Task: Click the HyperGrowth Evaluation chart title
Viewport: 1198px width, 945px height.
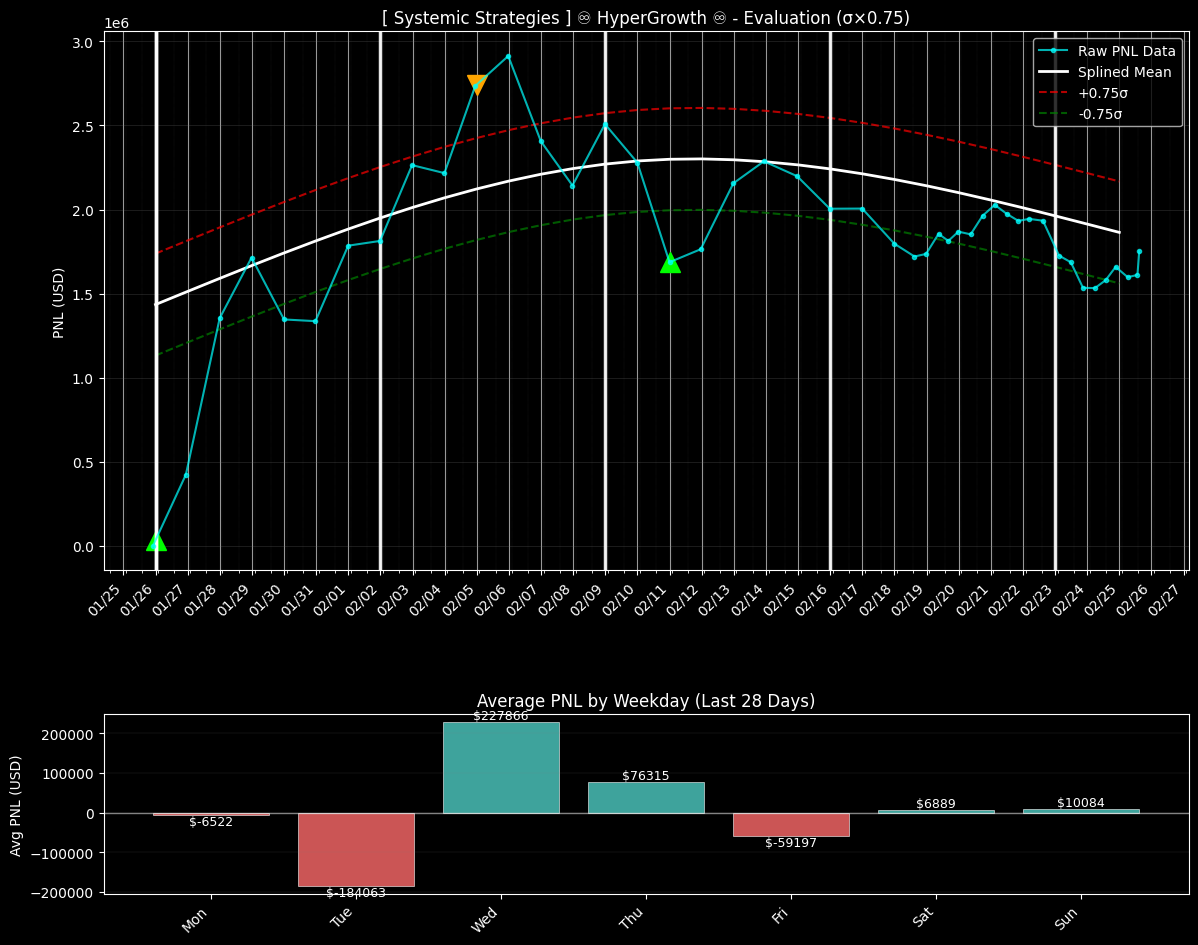Action: click(645, 18)
